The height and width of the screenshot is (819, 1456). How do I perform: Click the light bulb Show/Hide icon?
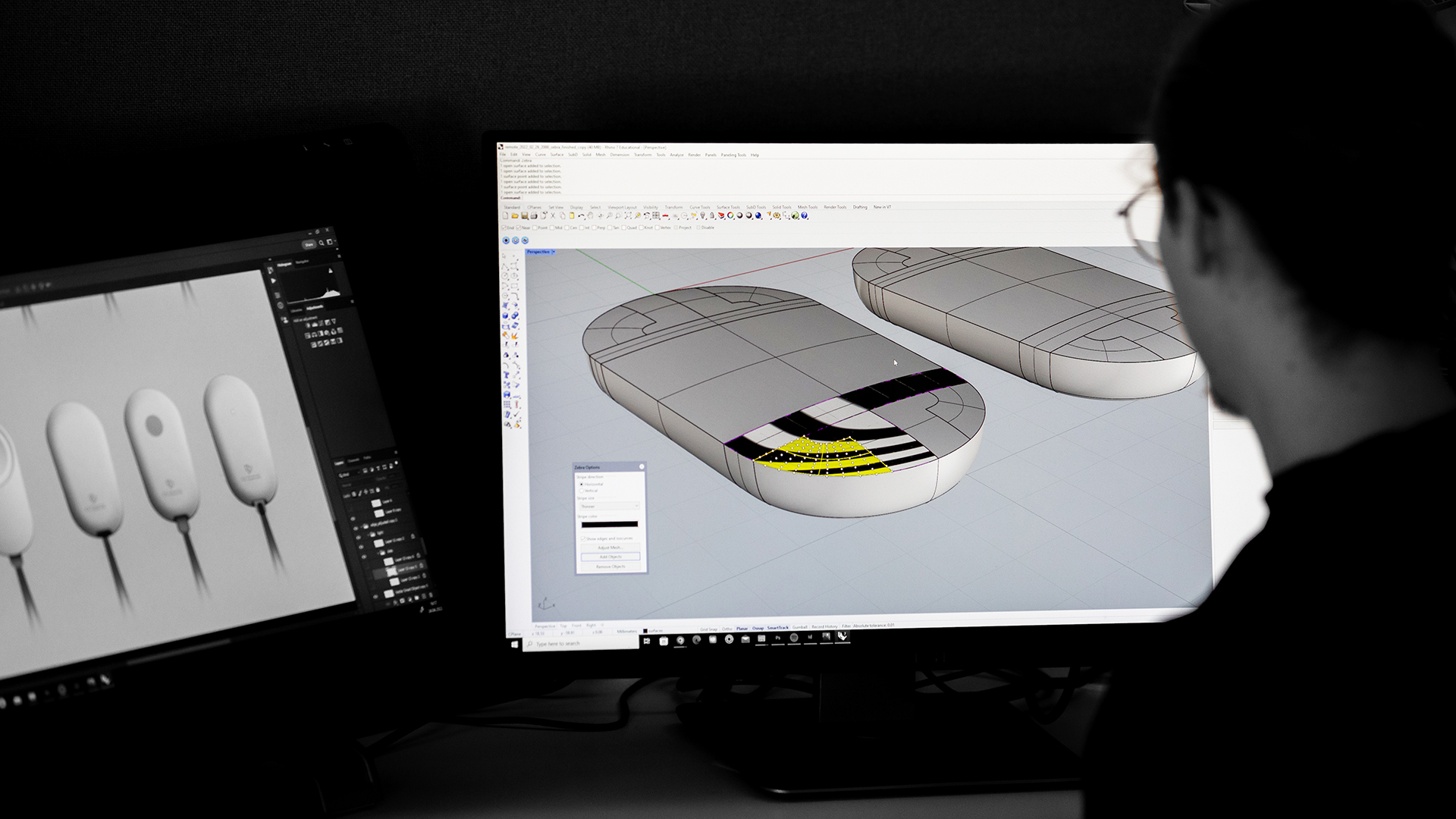click(x=703, y=215)
